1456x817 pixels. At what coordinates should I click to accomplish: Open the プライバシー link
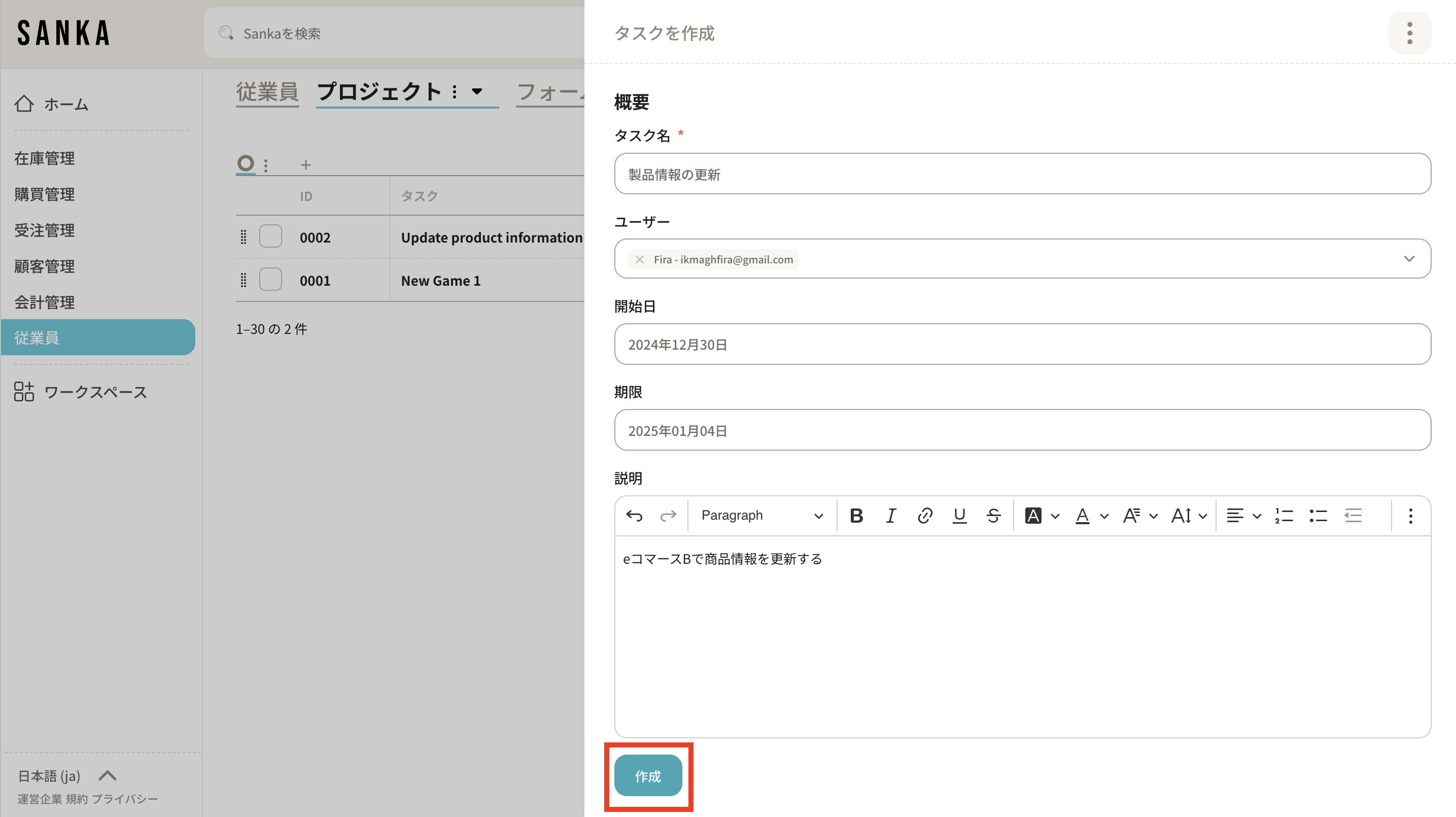click(x=125, y=799)
